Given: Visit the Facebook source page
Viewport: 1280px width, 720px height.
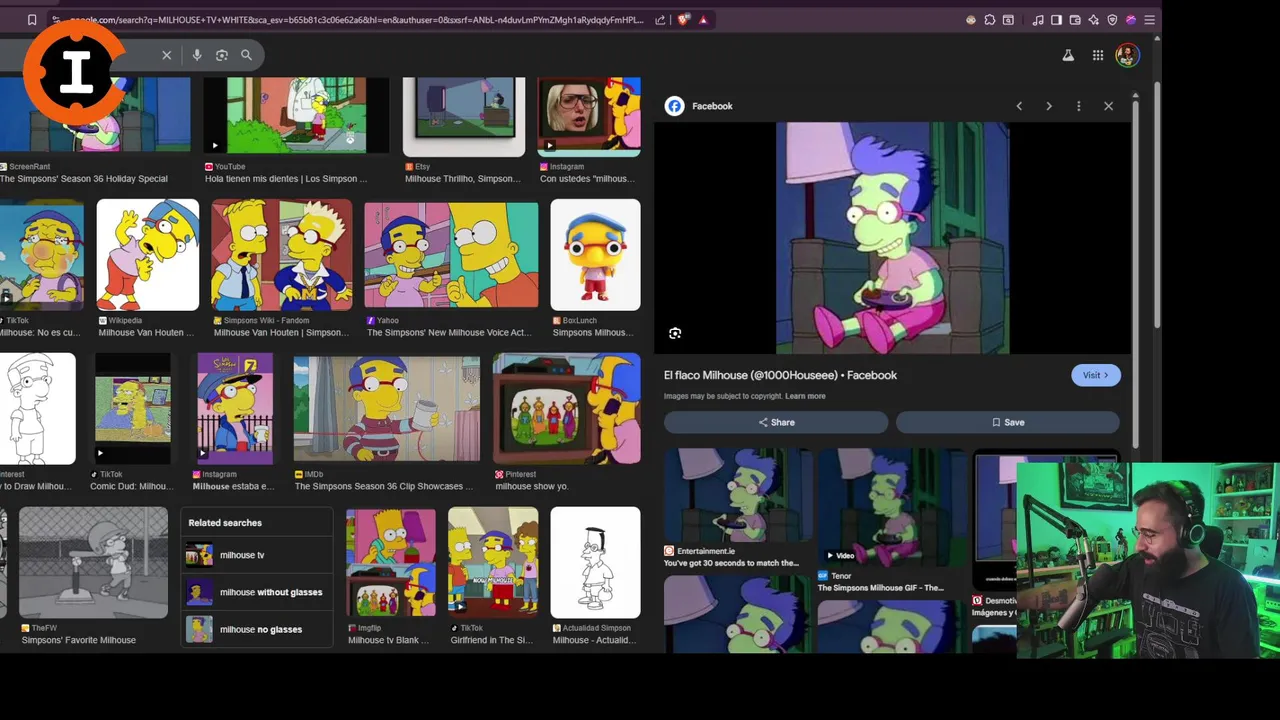Looking at the screenshot, I should pos(1096,375).
